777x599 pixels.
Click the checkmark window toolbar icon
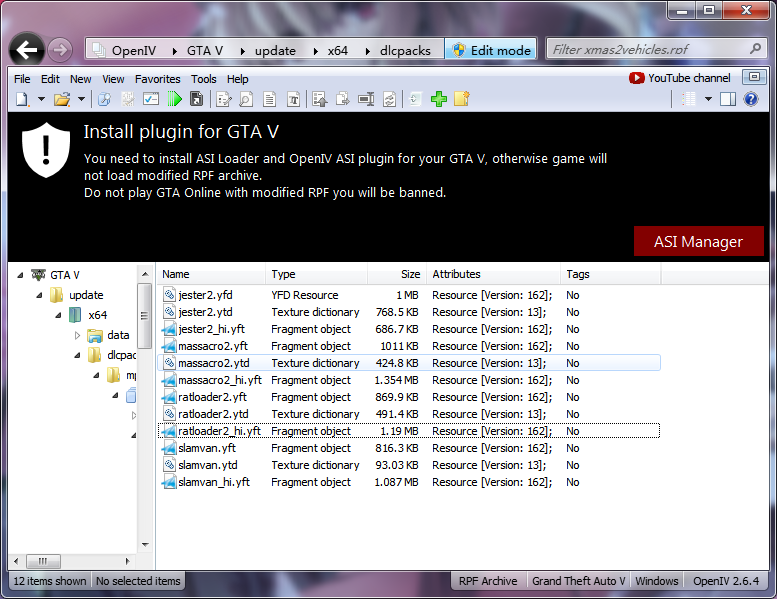[x=151, y=99]
